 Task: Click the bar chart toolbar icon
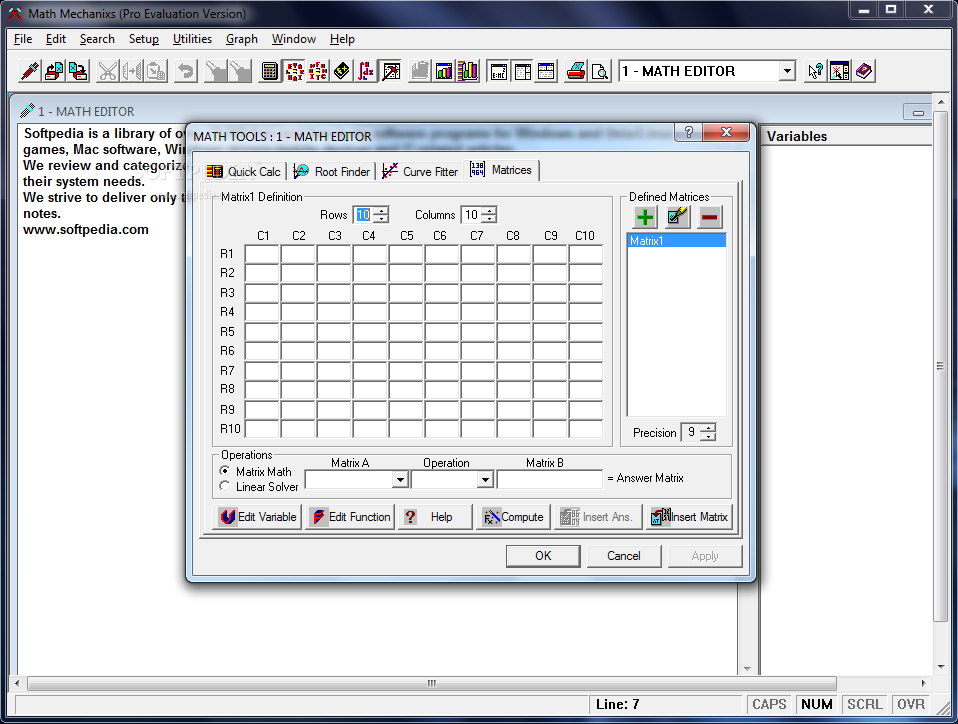[444, 71]
